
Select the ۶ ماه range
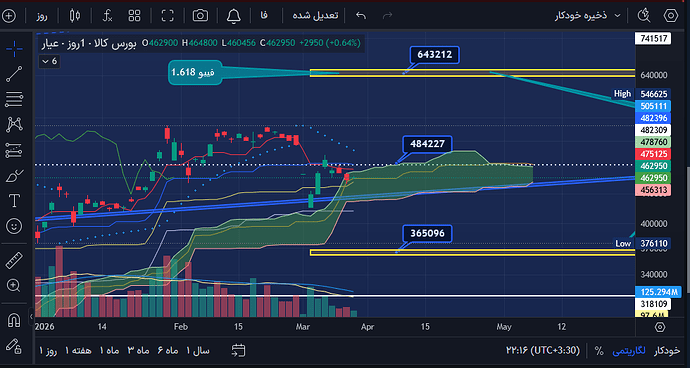(169, 351)
